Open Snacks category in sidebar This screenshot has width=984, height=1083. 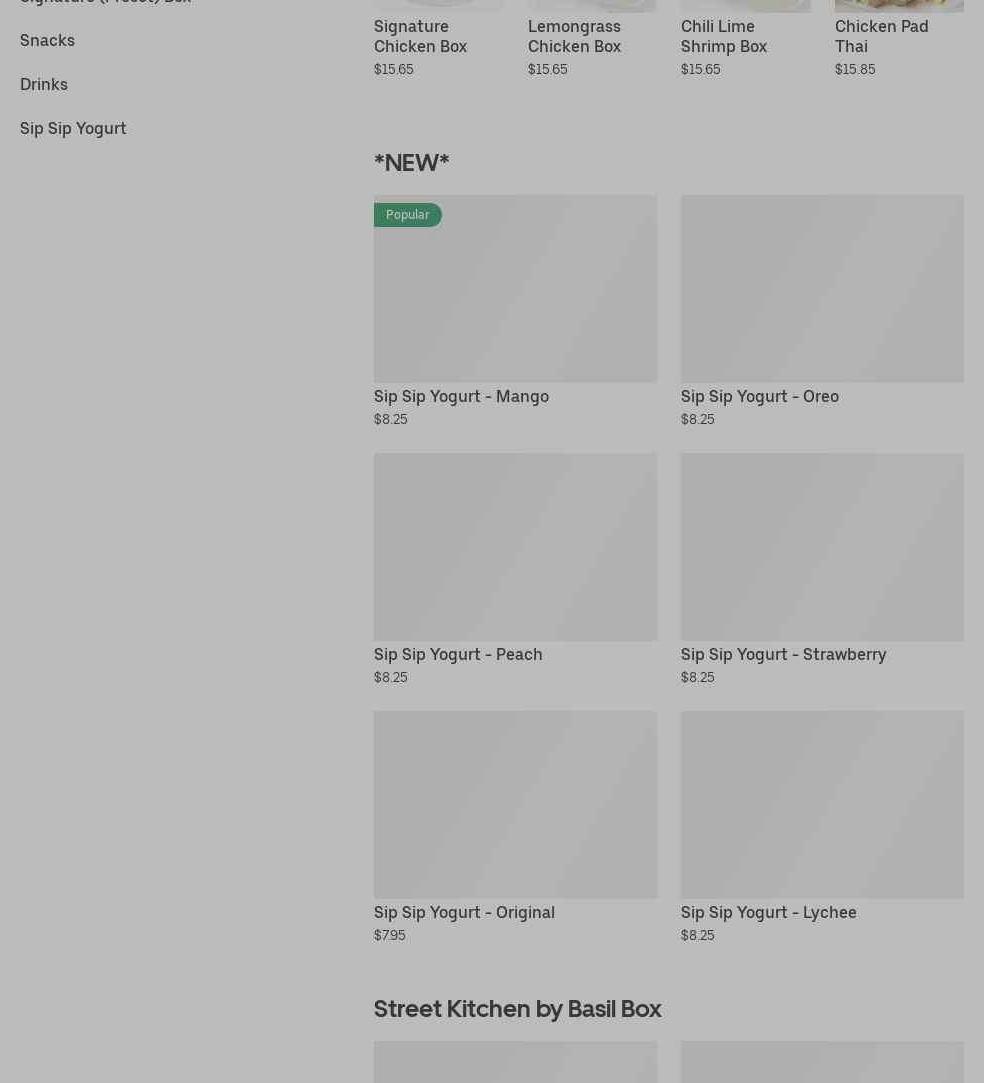(47, 41)
